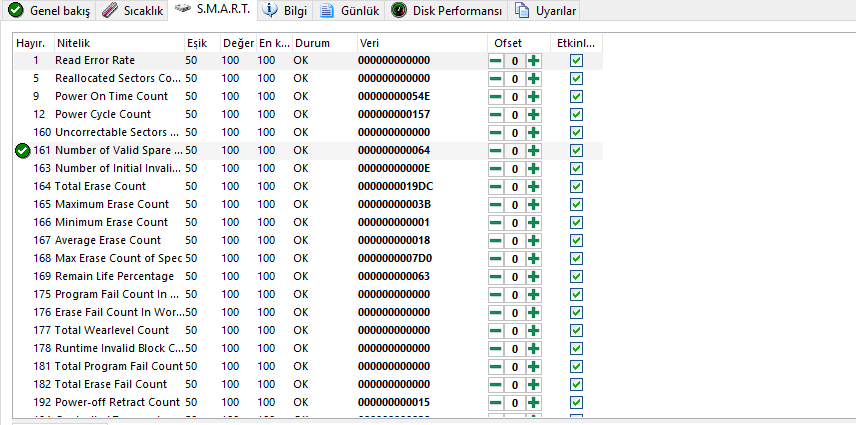
Task: Select data value 00000000054E
Action: pyautogui.click(x=394, y=97)
